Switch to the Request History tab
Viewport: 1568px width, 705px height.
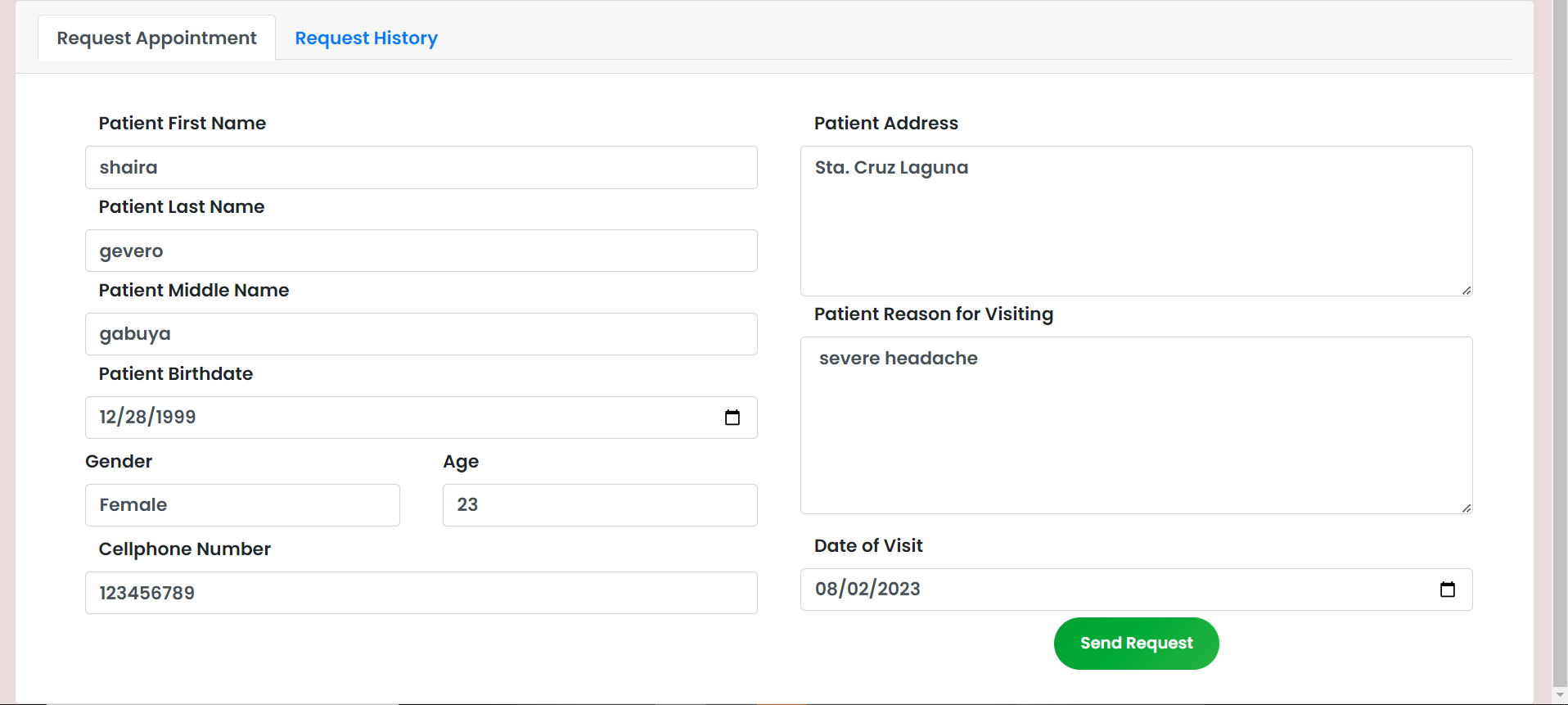[x=366, y=38]
